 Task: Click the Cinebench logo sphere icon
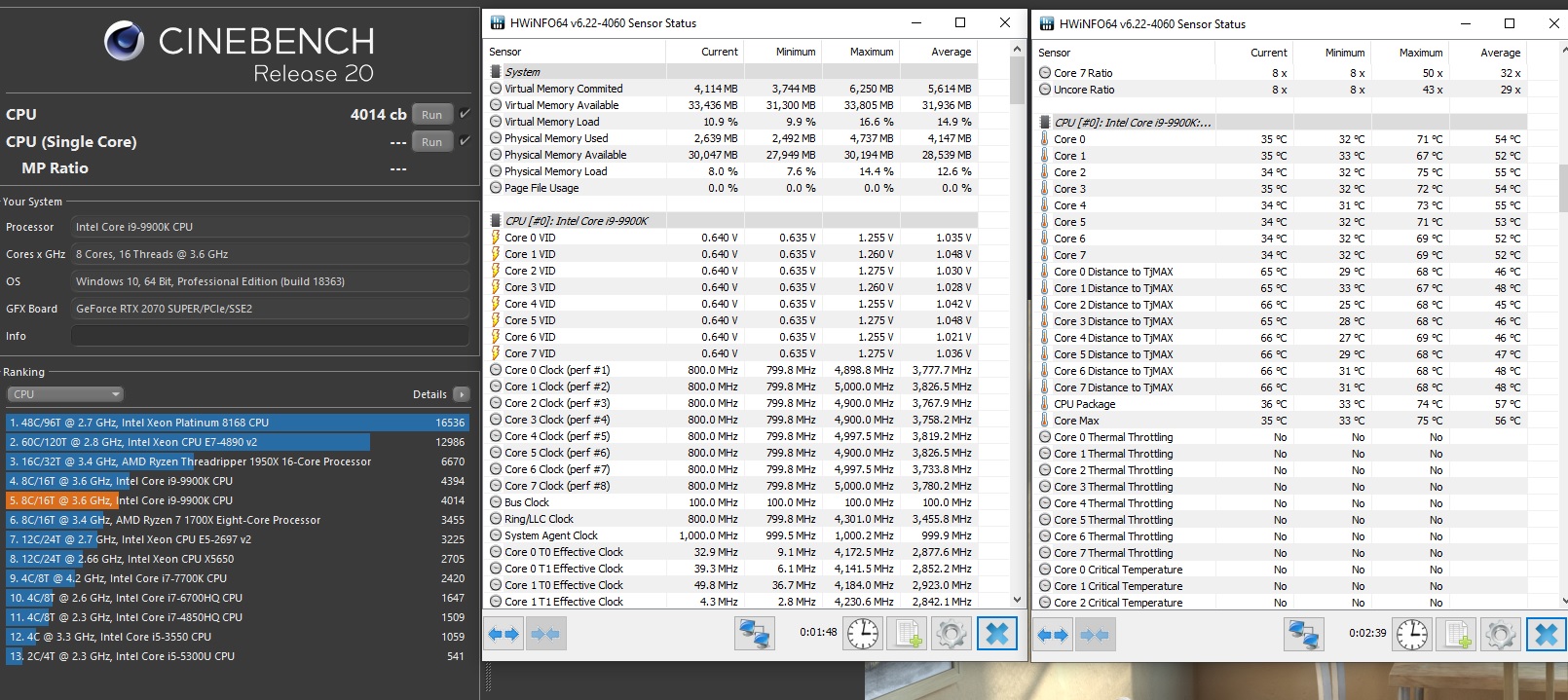125,41
